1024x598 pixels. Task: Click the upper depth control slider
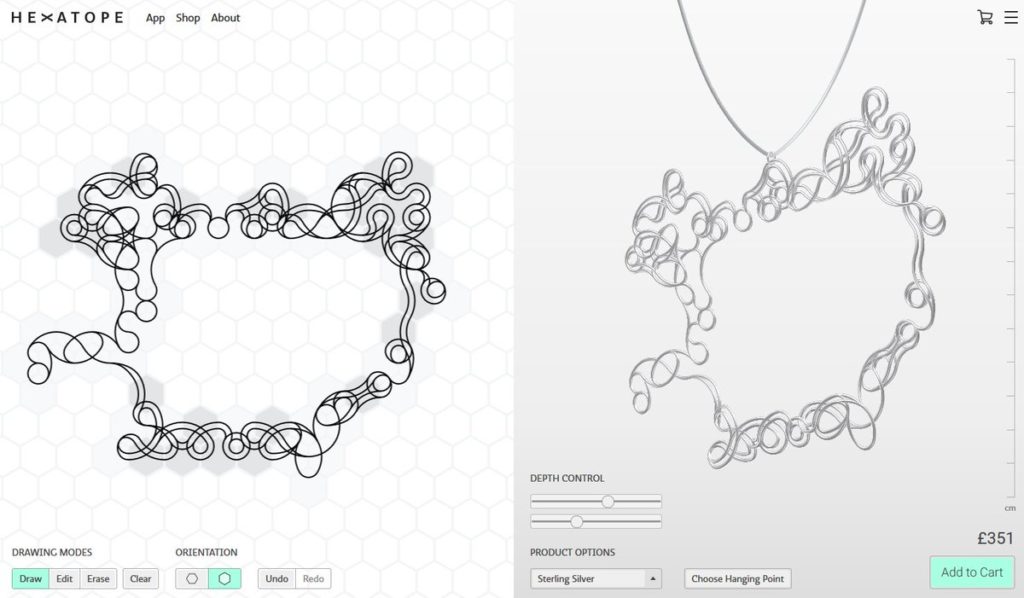point(596,501)
